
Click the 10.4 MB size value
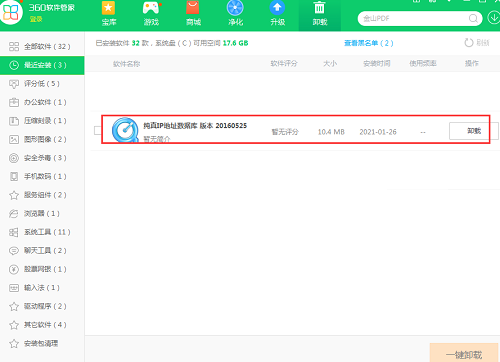(x=331, y=132)
